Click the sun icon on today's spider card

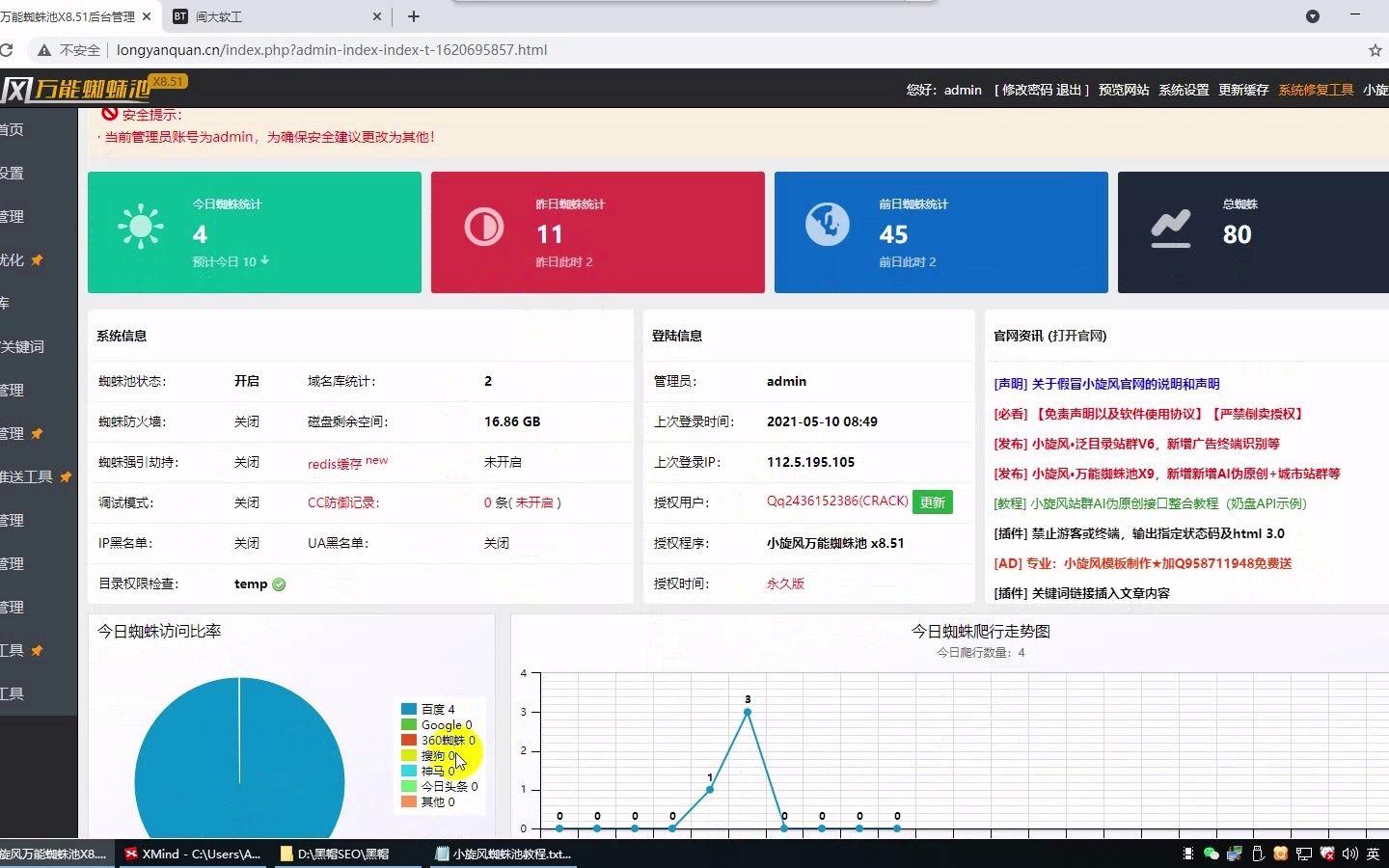tap(141, 228)
